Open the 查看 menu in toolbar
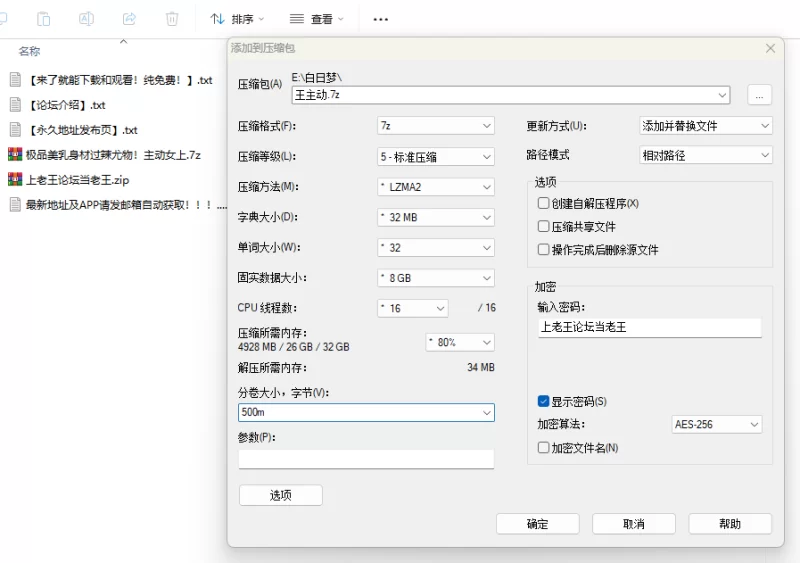 pos(316,19)
